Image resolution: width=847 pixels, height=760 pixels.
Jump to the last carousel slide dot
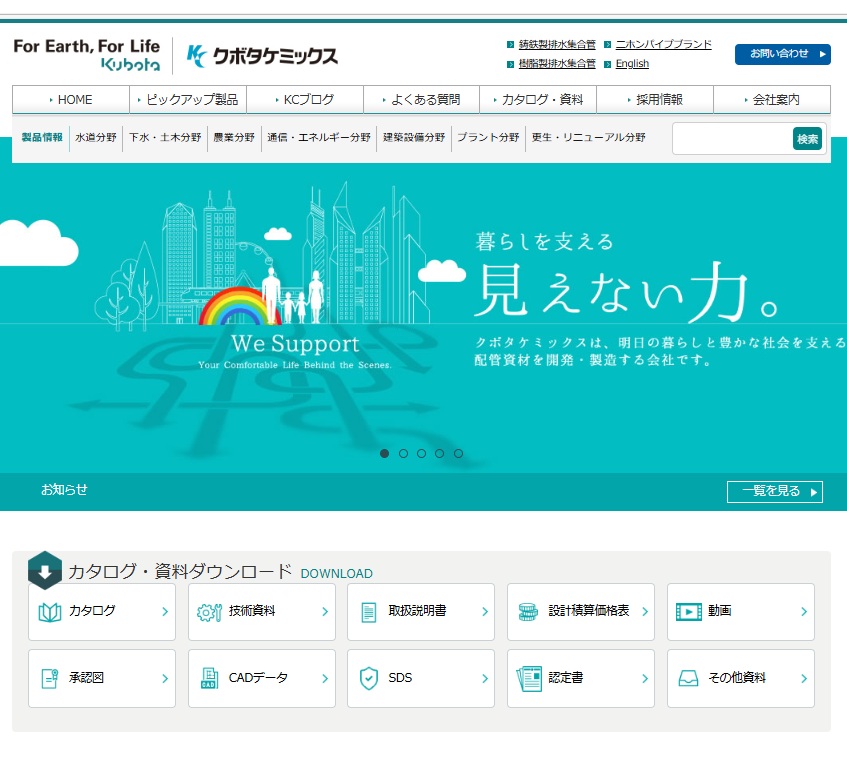[x=458, y=453]
